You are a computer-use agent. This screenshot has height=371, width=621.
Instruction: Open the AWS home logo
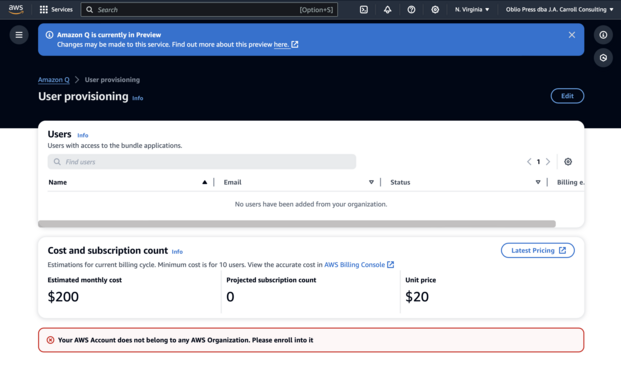pyautogui.click(x=16, y=10)
